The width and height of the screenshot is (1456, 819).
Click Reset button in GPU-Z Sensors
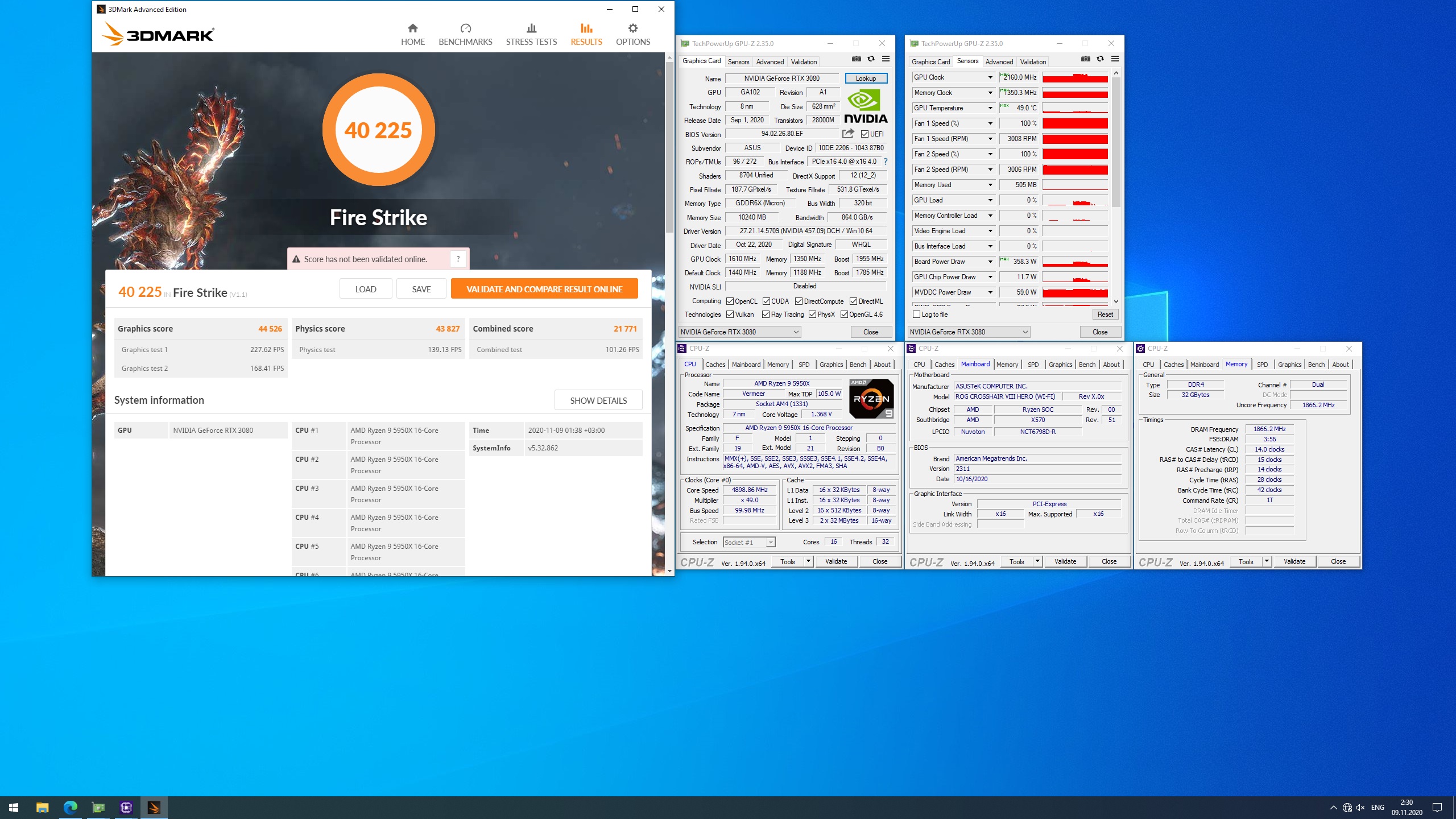click(1105, 315)
